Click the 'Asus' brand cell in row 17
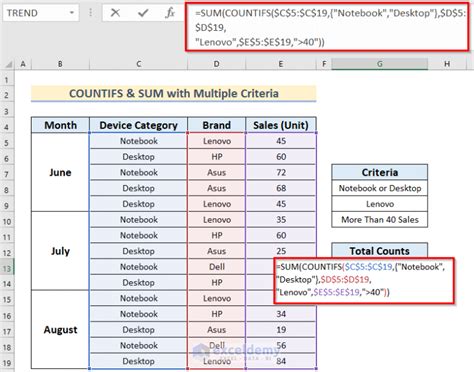Screen dimensions: 474x372 coord(217,330)
